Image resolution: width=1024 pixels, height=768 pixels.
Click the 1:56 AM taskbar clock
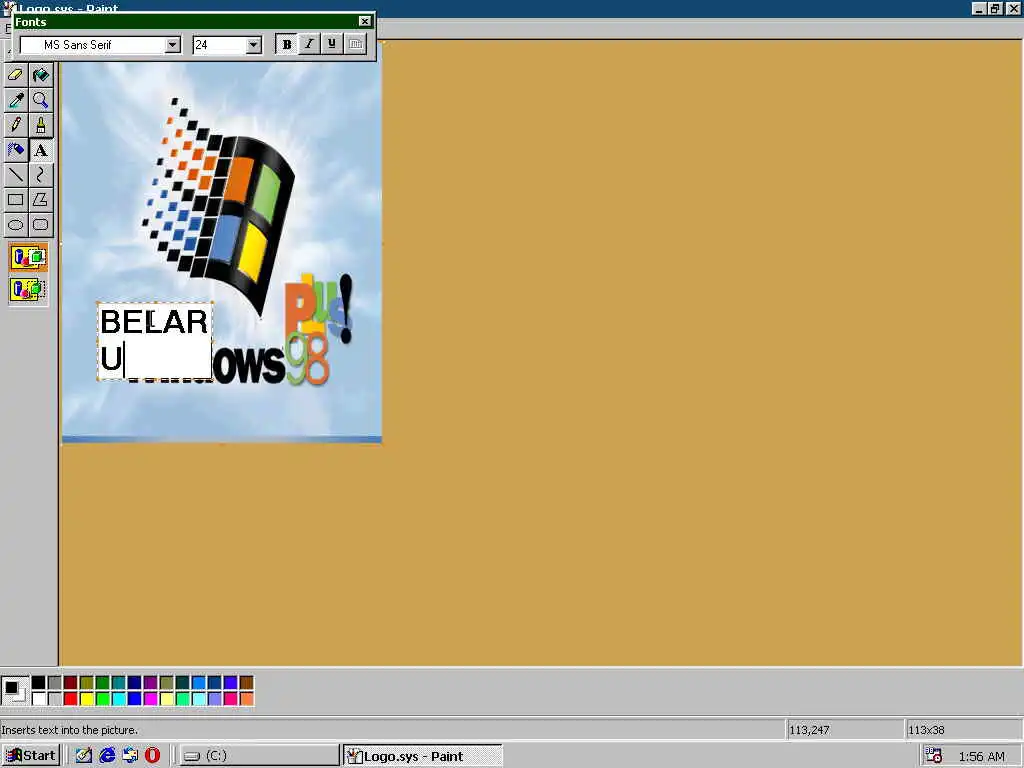point(981,756)
